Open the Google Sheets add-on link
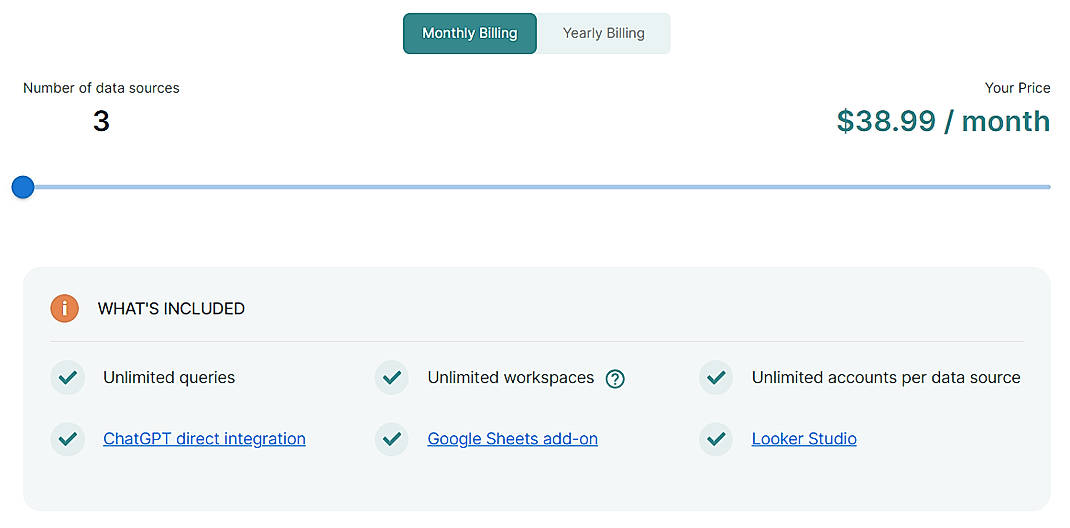Screen dimensions: 1070x528 pos(512,439)
